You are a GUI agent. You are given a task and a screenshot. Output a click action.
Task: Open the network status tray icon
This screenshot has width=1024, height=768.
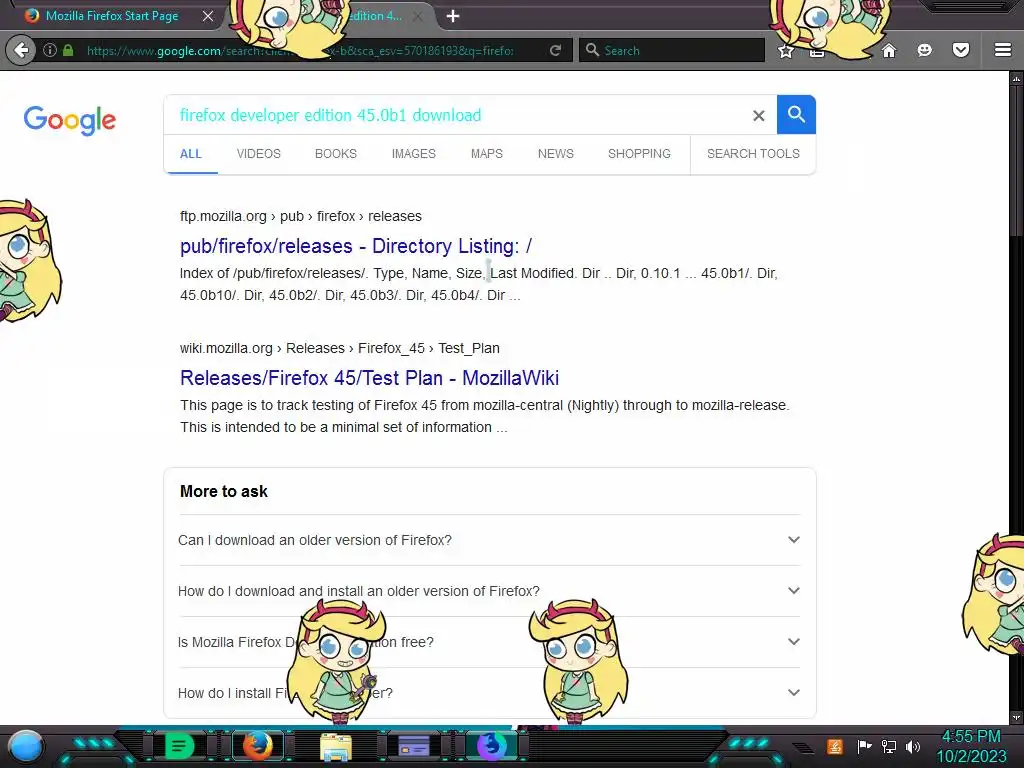[x=889, y=746]
